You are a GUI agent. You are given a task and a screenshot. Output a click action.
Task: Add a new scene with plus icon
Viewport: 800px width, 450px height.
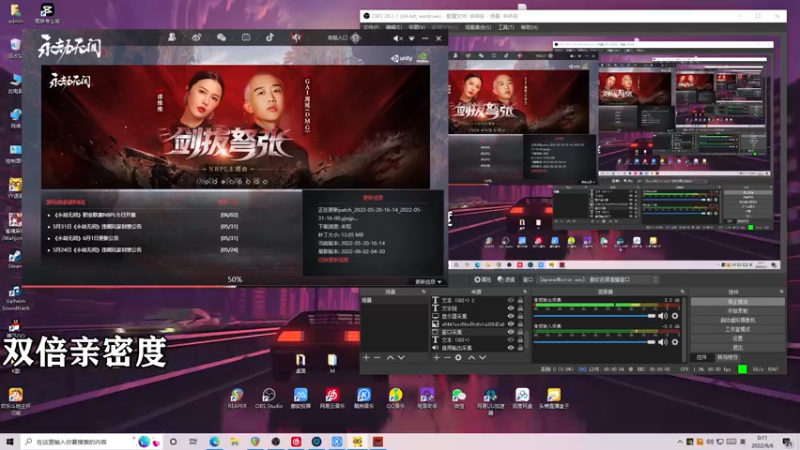tap(366, 358)
